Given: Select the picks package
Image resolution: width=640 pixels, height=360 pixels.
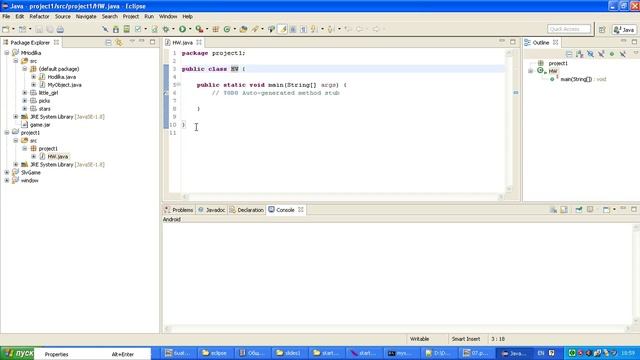Looking at the screenshot, I should coord(44,101).
